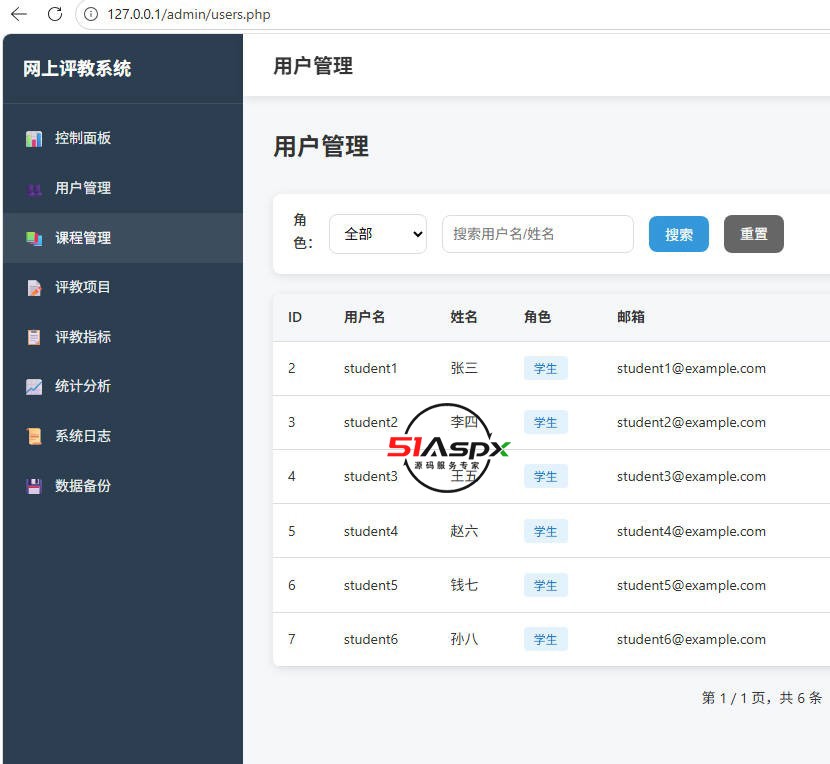Click the 学生 role badge for student1
The height and width of the screenshot is (764, 830).
point(546,368)
